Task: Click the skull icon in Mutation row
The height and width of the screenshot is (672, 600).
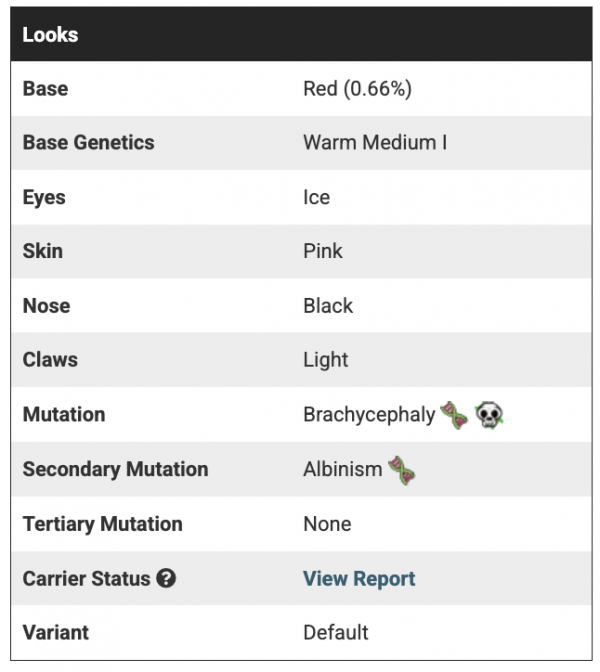Action: click(490, 415)
